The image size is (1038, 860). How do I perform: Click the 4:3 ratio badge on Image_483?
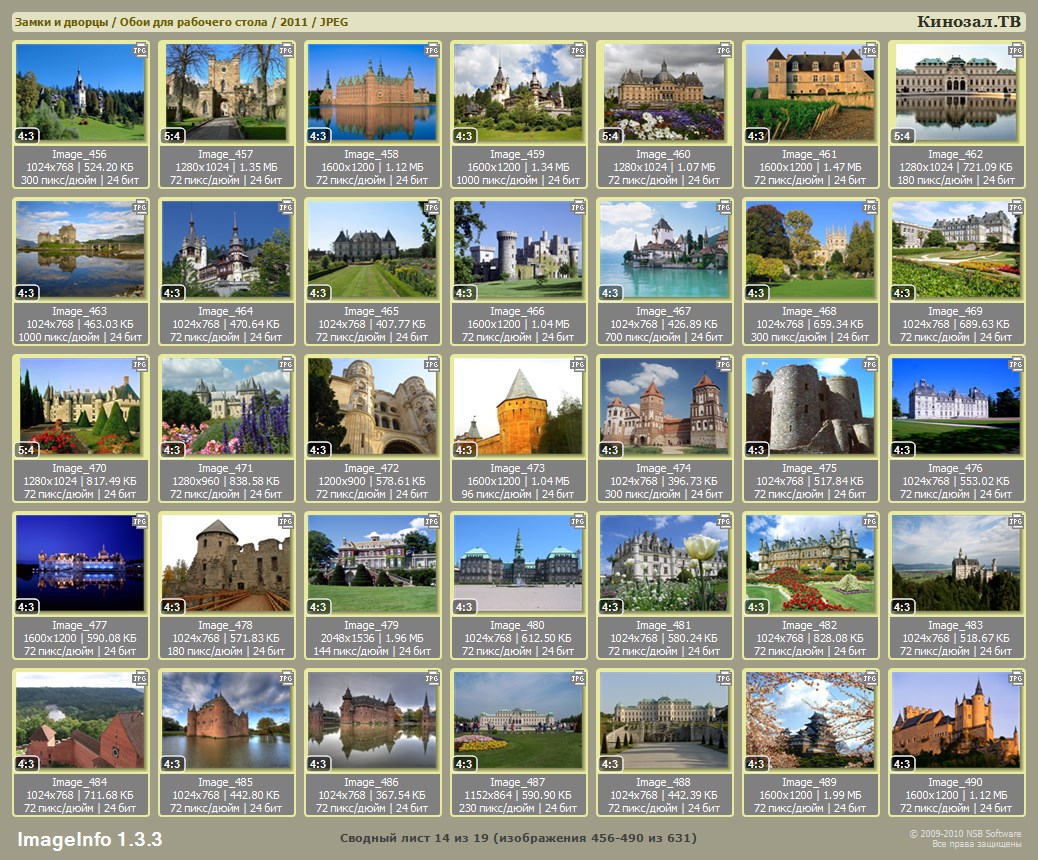click(902, 606)
